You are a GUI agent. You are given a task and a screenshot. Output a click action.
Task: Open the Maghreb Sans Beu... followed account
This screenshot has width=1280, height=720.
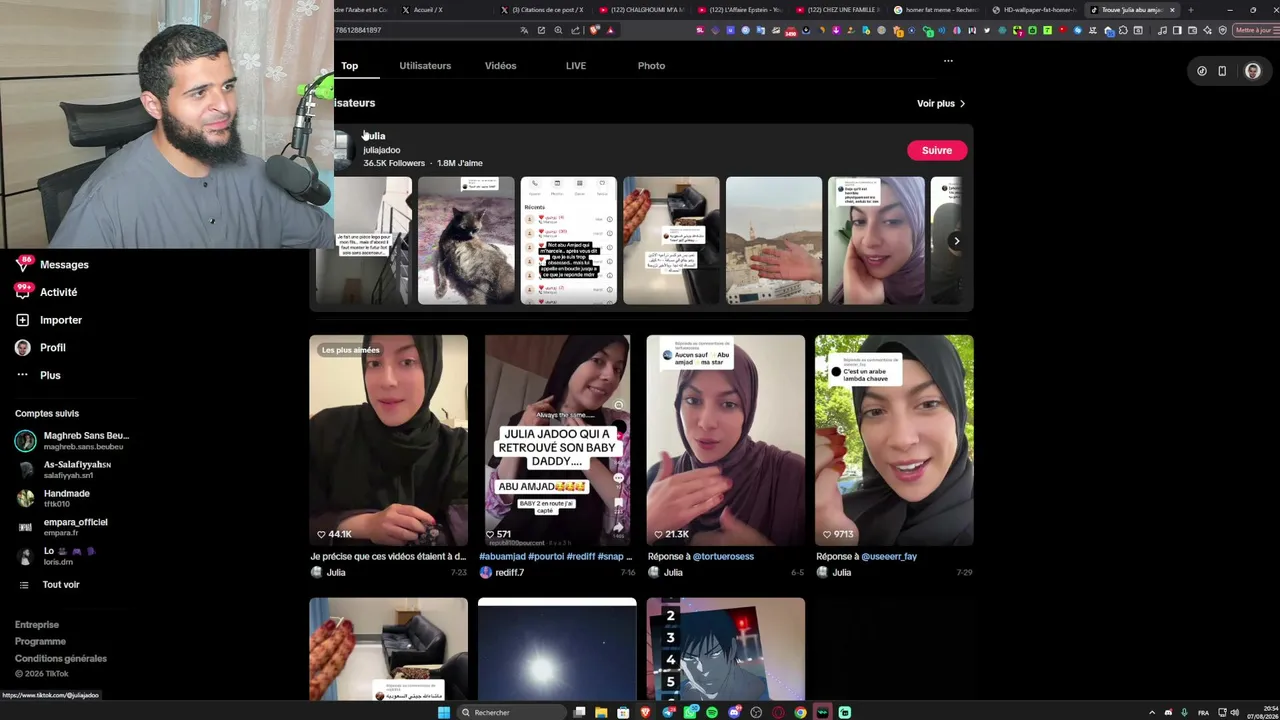click(72, 440)
